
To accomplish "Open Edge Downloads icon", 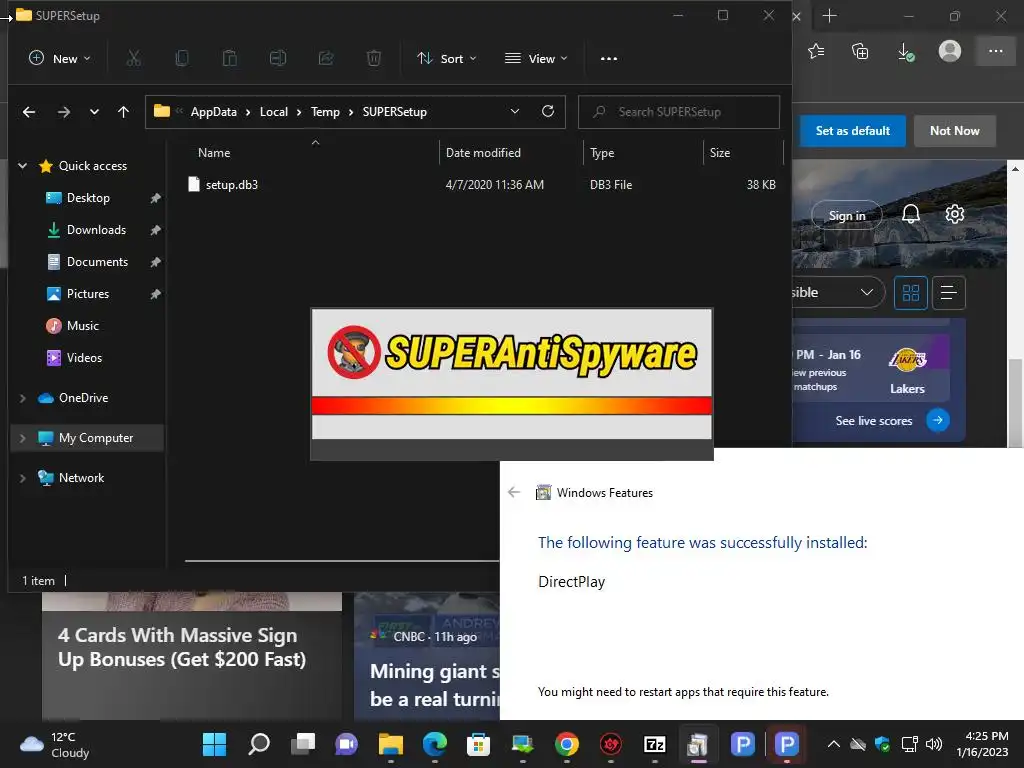I will (905, 51).
